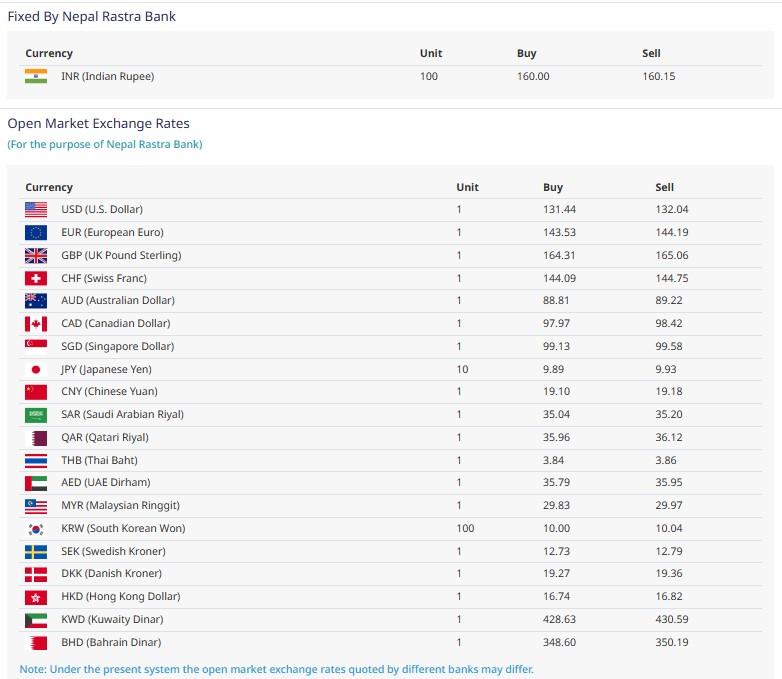The image size is (782, 679).
Task: Click the note about open market exchange rates
Action: (x=276, y=669)
